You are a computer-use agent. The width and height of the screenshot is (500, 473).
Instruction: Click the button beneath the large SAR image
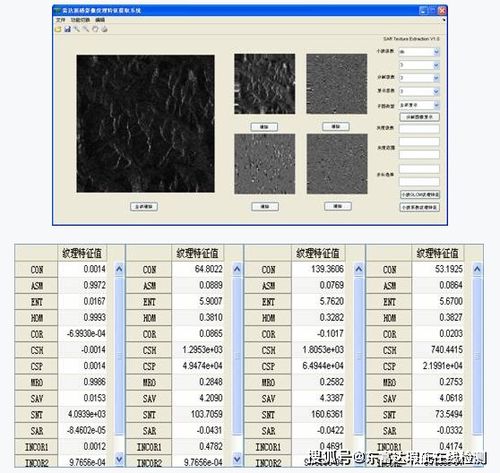(144, 207)
